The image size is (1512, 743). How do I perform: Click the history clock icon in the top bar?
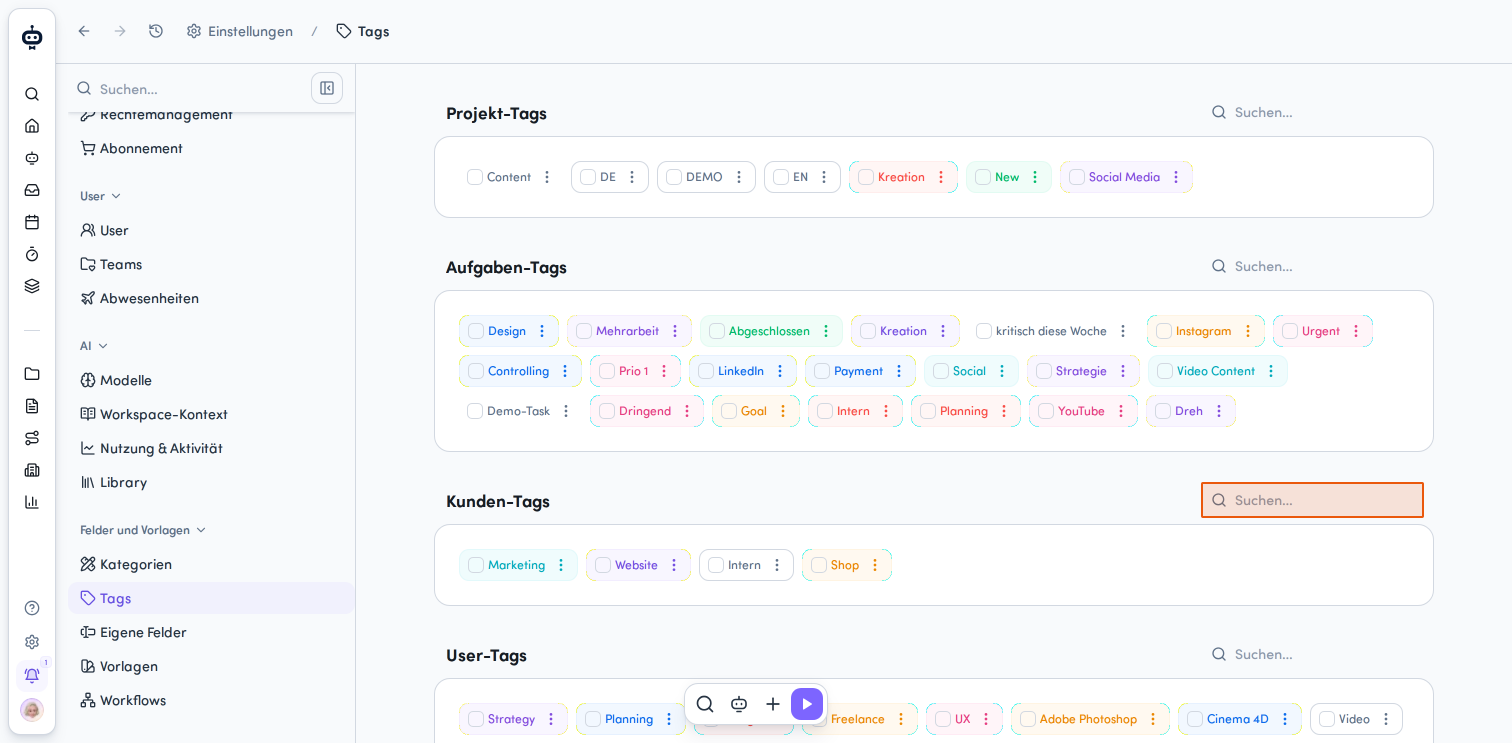point(156,31)
